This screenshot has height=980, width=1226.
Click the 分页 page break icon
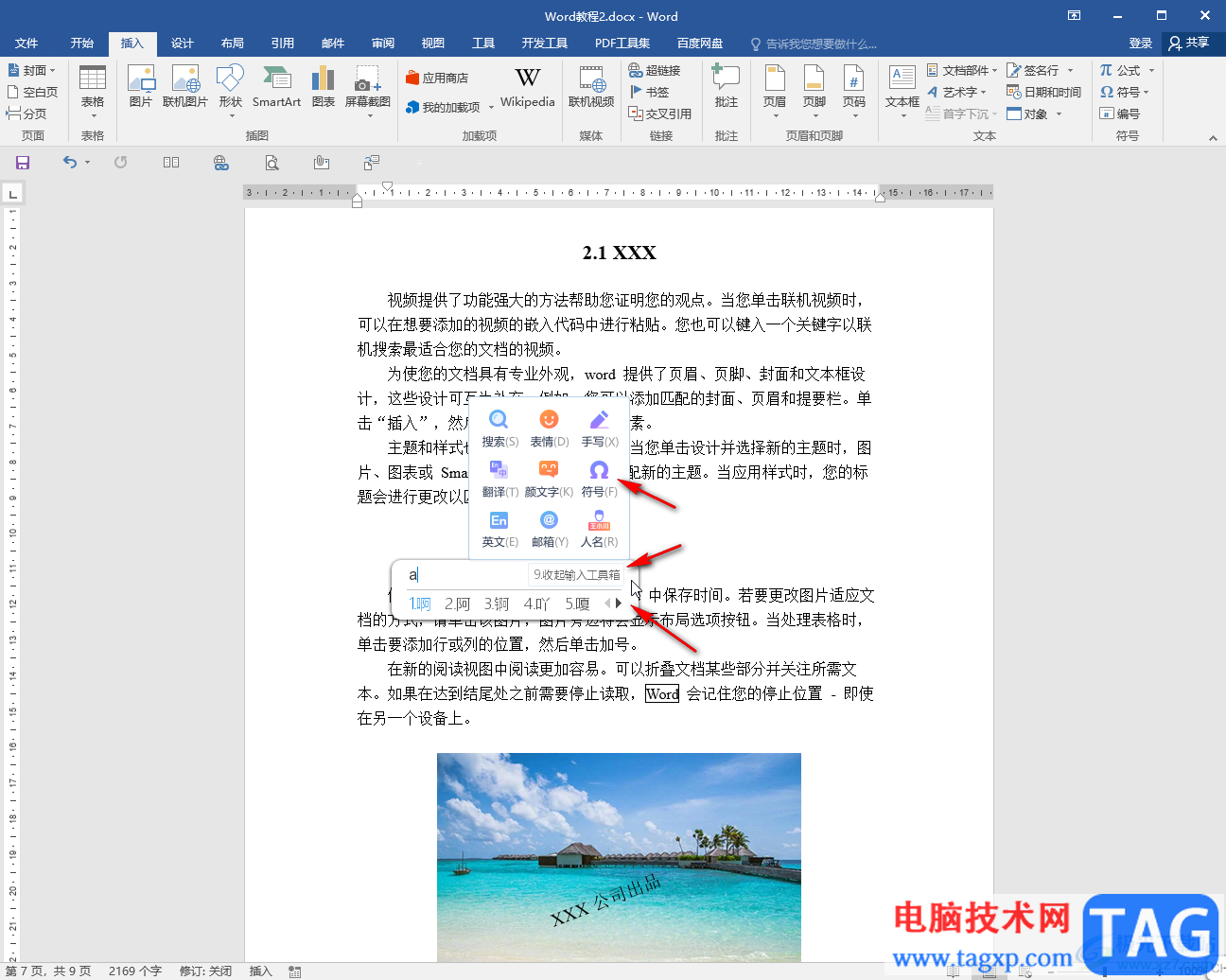pos(26,114)
